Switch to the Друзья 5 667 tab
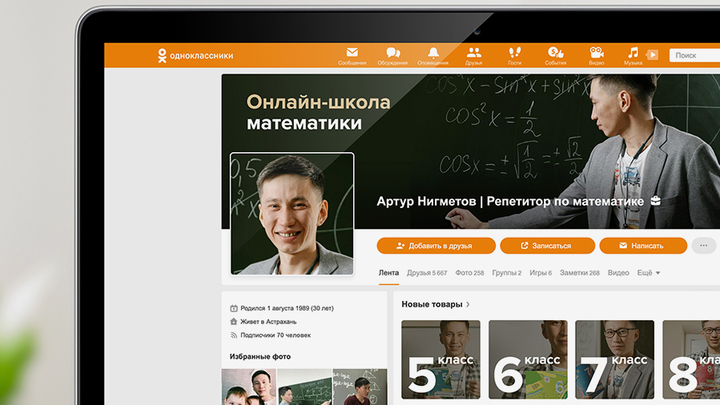 point(427,273)
